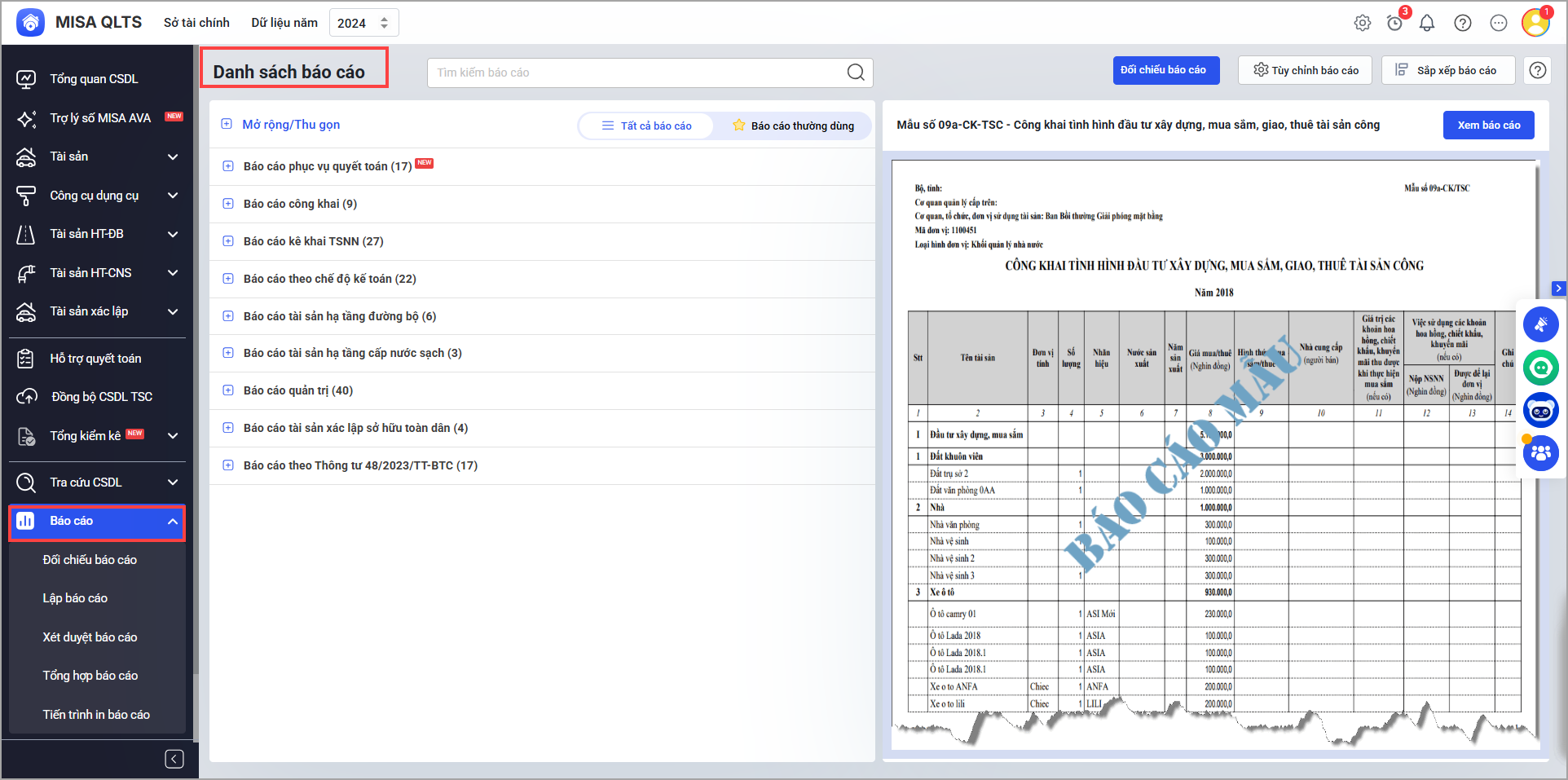The height and width of the screenshot is (780, 1568).
Task: Increase year using the data year stepper
Action: pyautogui.click(x=385, y=19)
